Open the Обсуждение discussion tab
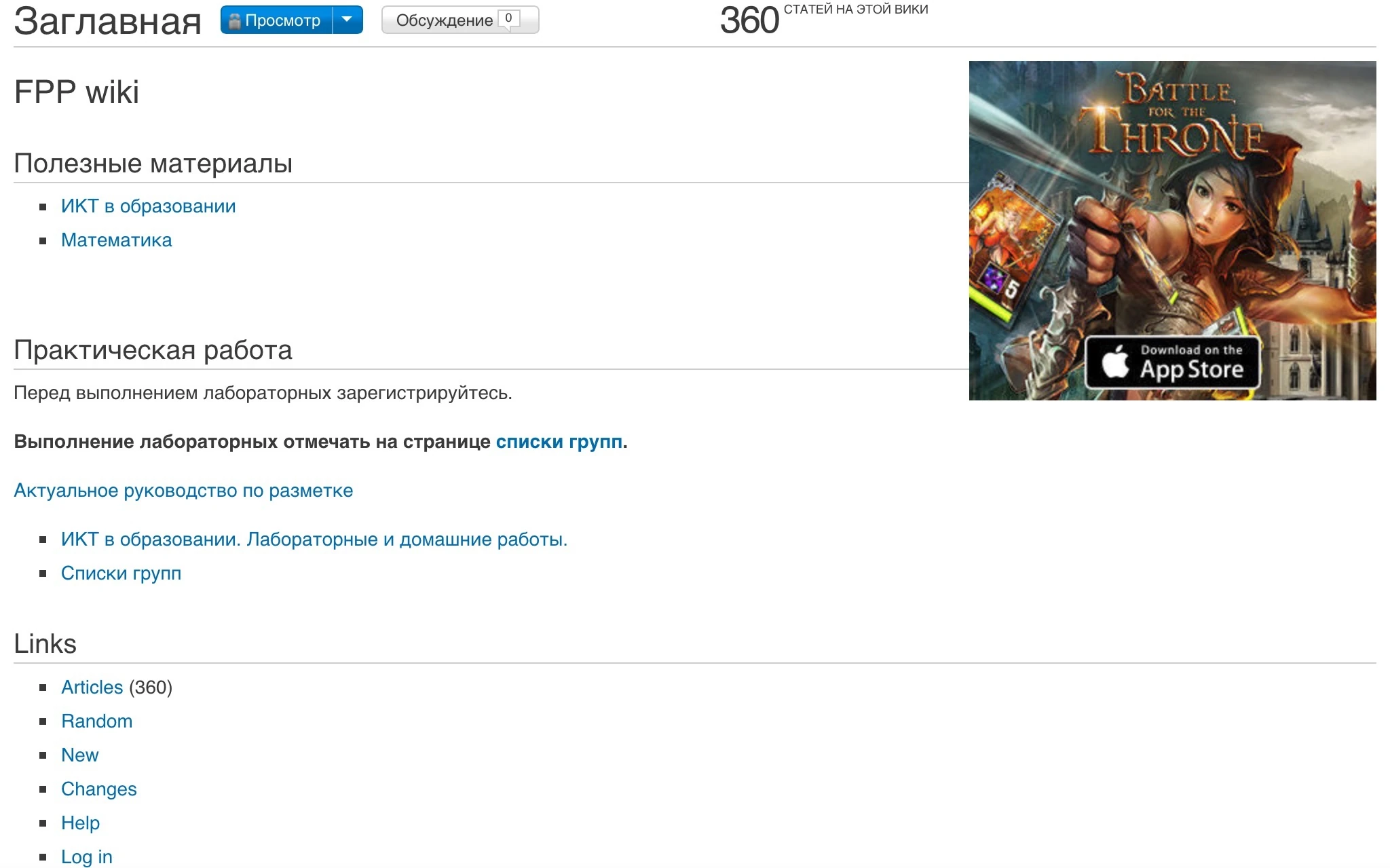 point(444,20)
